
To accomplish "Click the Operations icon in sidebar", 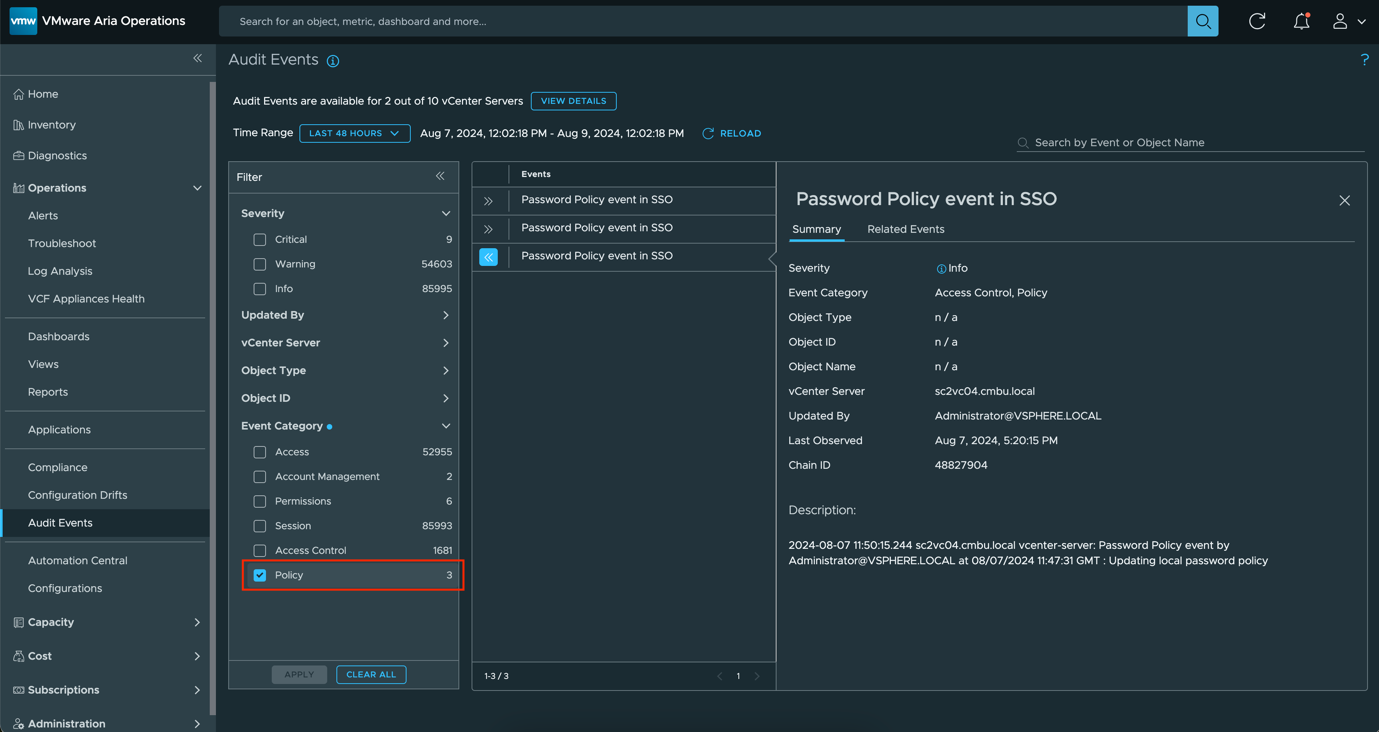I will 18,188.
